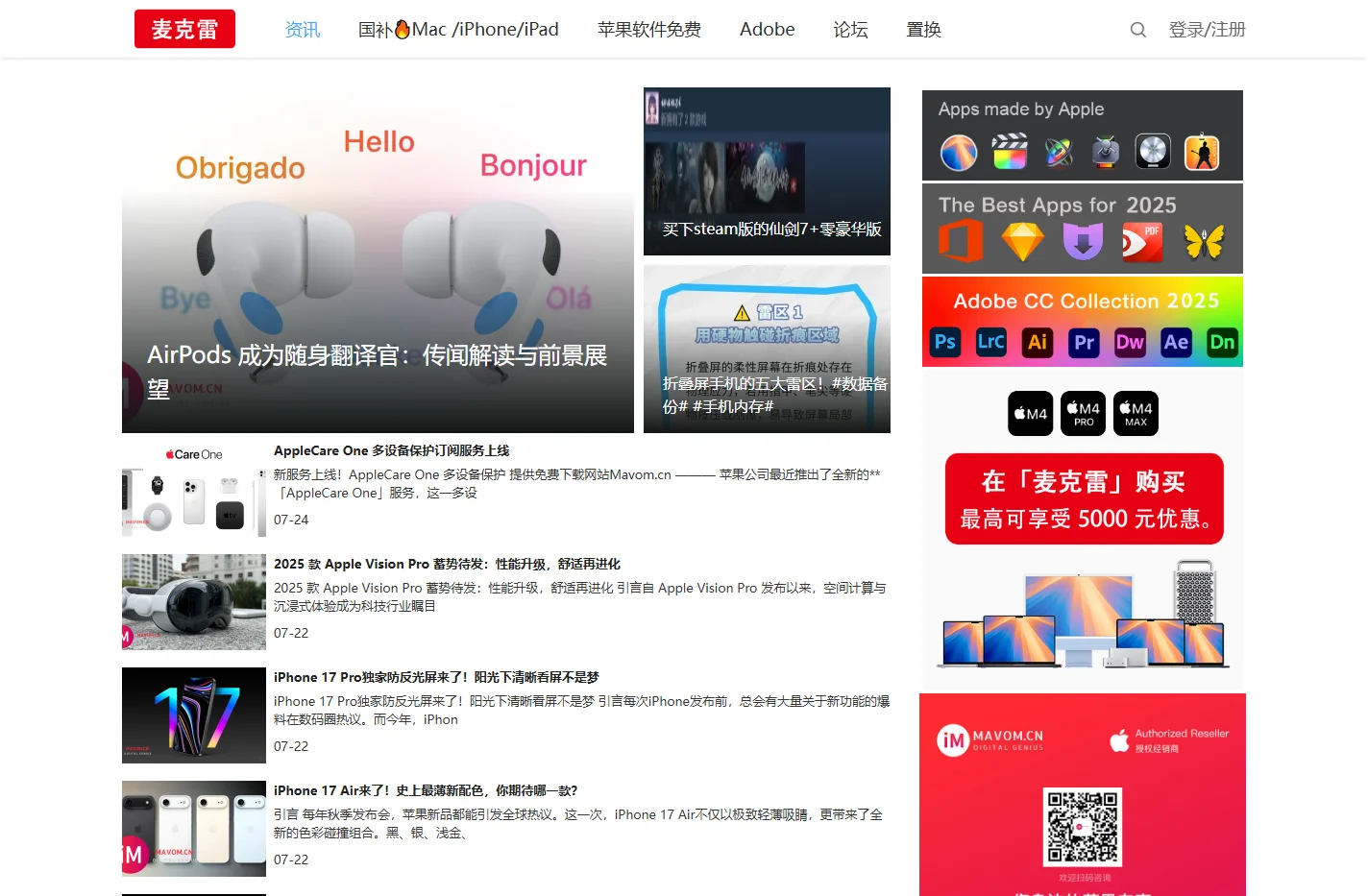Click the AppleCare One 新服务上线 summary text
1368x896 pixels.
[577, 484]
